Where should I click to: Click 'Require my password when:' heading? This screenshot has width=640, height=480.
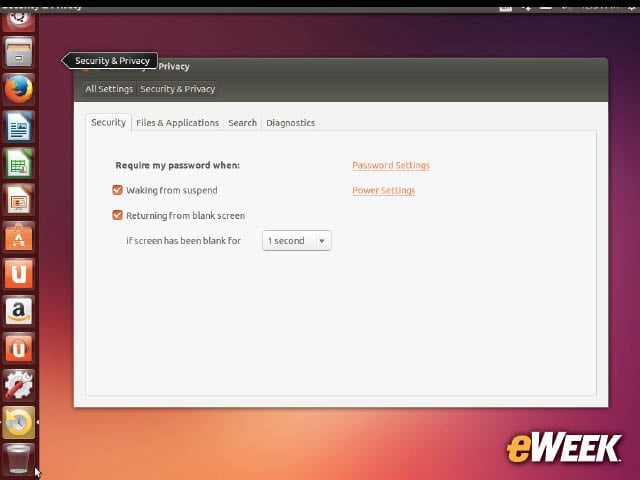178,165
